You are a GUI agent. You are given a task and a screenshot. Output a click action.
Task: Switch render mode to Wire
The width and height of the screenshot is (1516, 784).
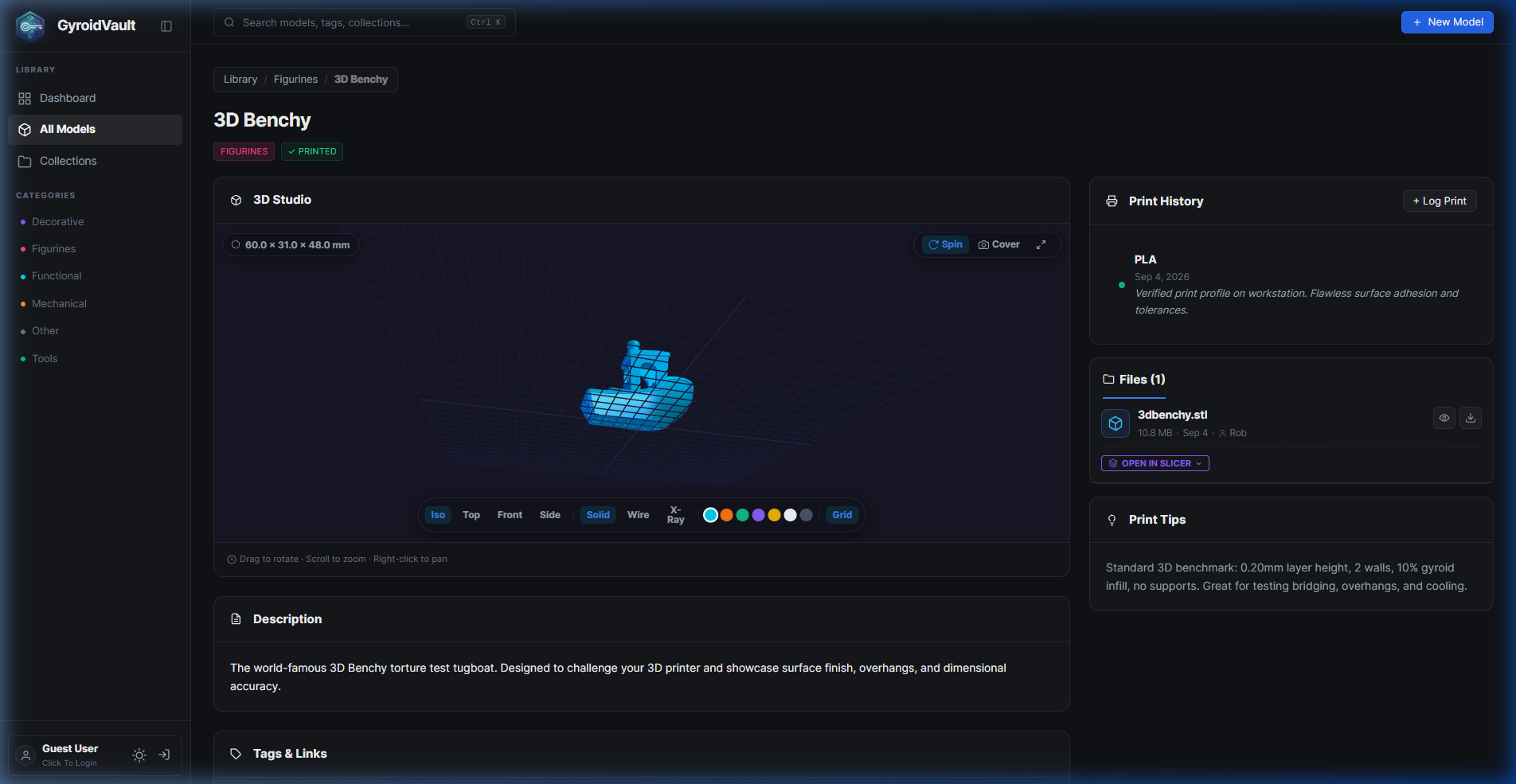click(638, 515)
